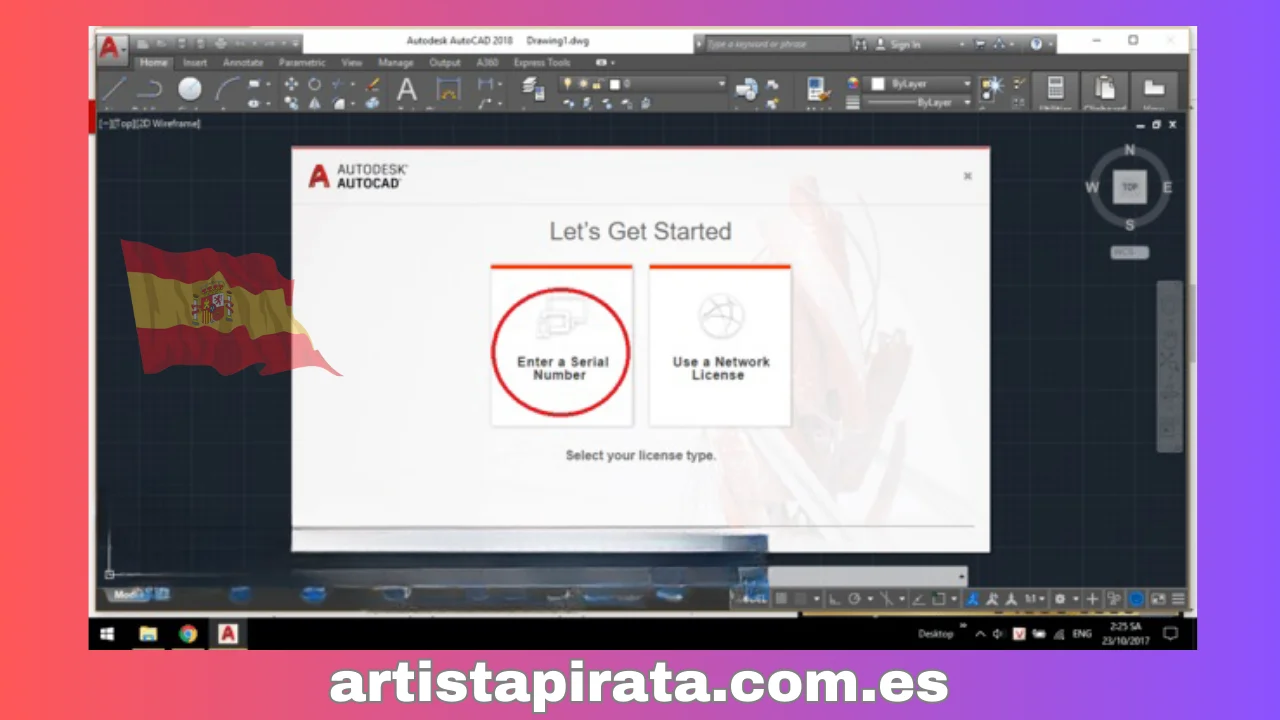The width and height of the screenshot is (1280, 720).
Task: Open Layer Properties icon
Action: 532,89
